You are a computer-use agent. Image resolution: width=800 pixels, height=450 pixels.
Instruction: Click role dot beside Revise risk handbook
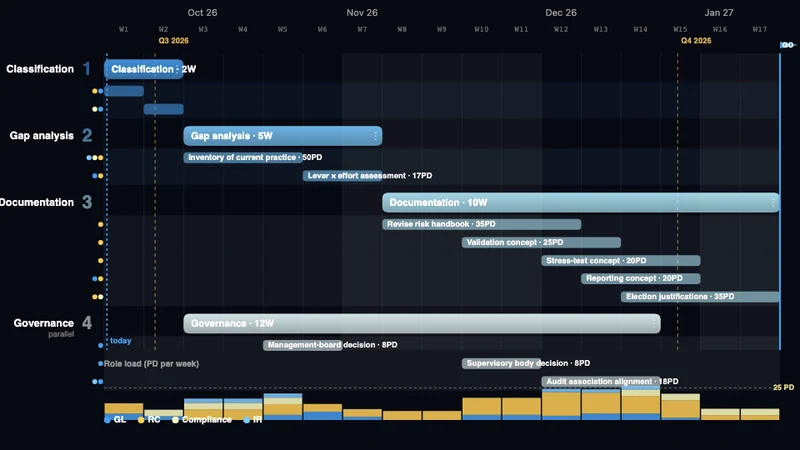click(101, 224)
